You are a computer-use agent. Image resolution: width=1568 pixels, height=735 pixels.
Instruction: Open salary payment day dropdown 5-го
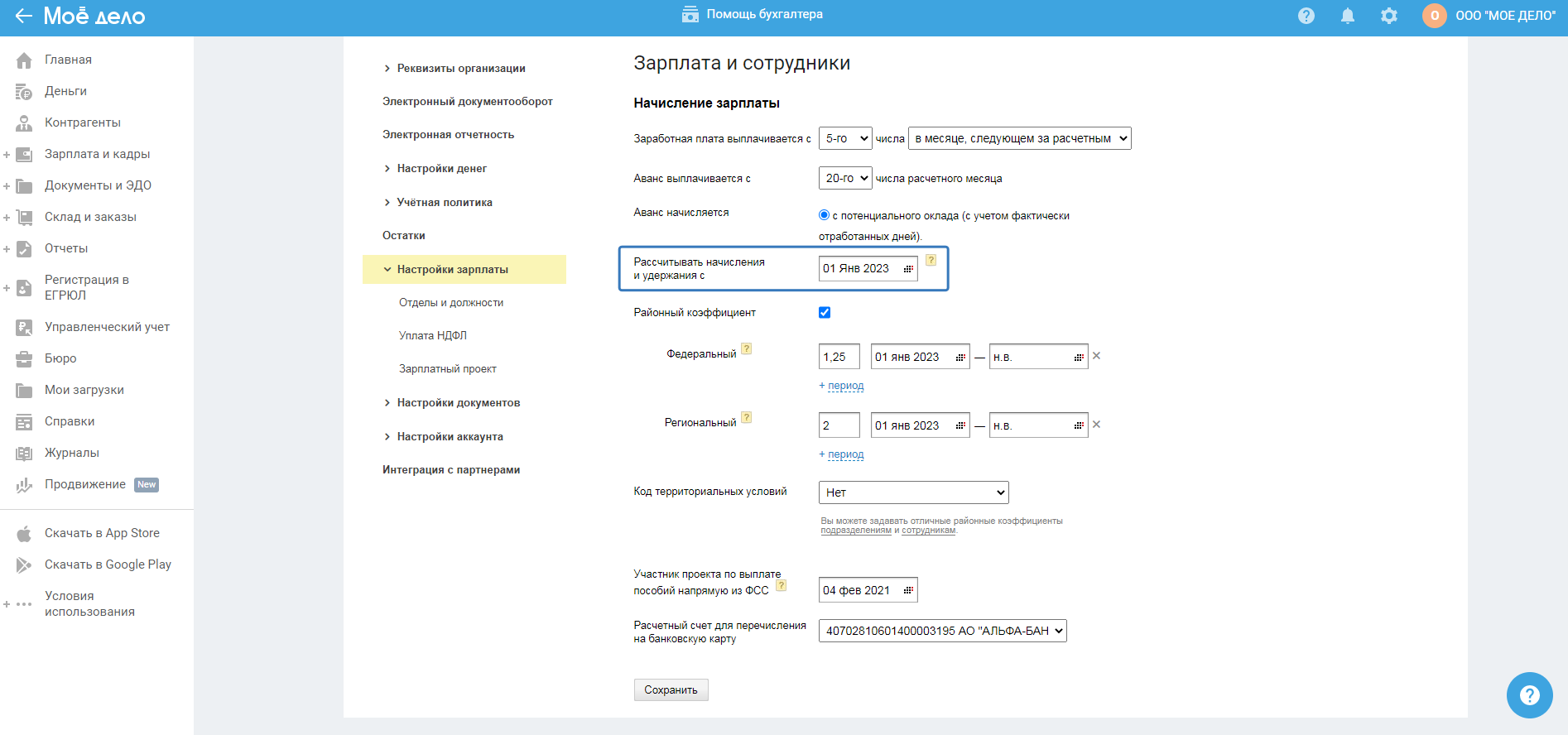pyautogui.click(x=845, y=138)
